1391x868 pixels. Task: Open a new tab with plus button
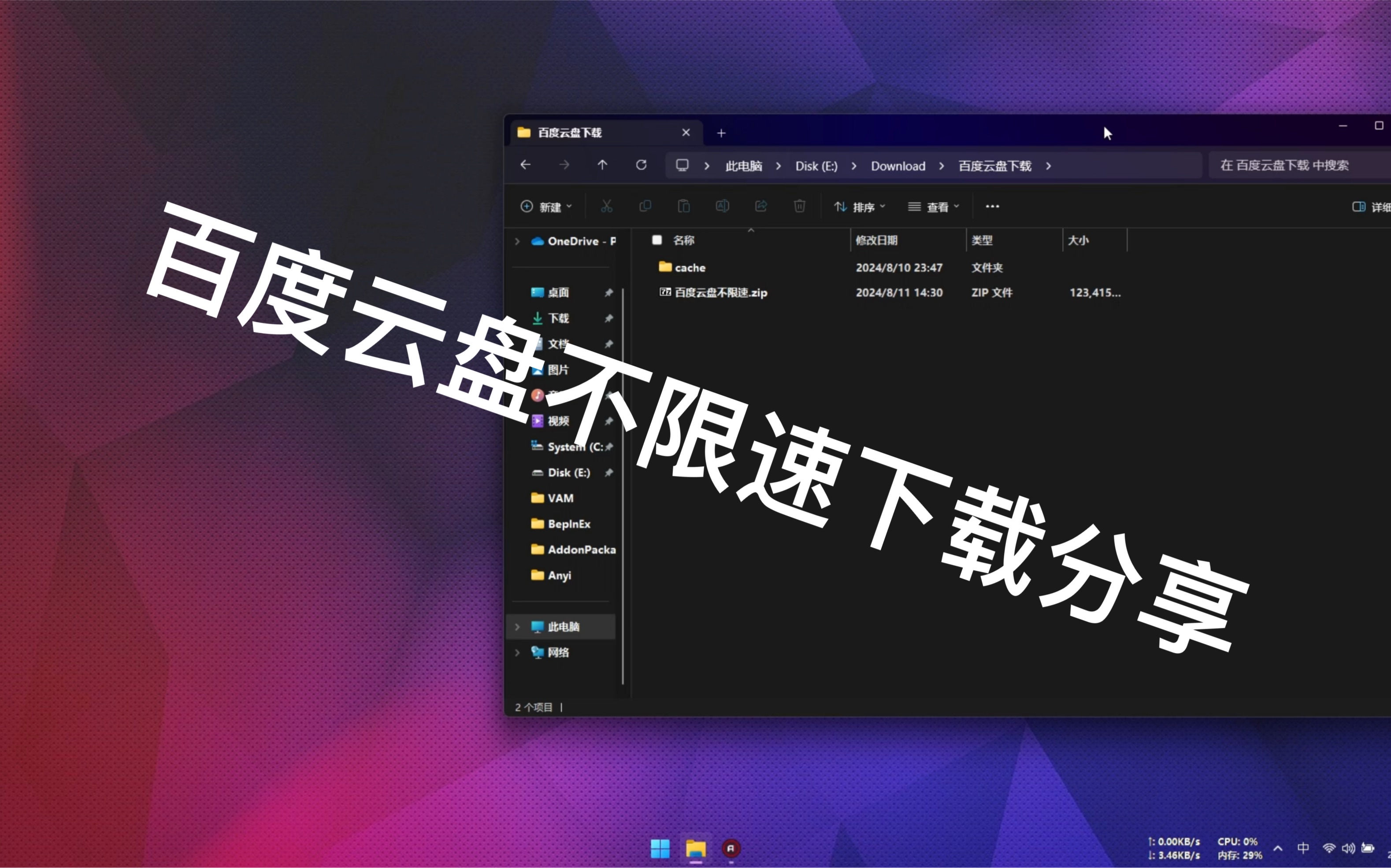coord(721,133)
